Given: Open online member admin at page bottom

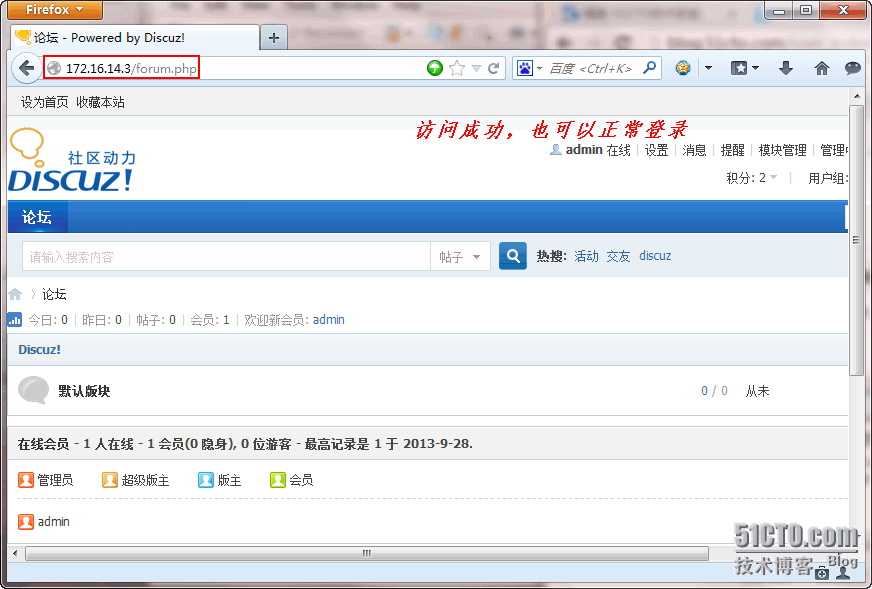Looking at the screenshot, I should coord(53,522).
